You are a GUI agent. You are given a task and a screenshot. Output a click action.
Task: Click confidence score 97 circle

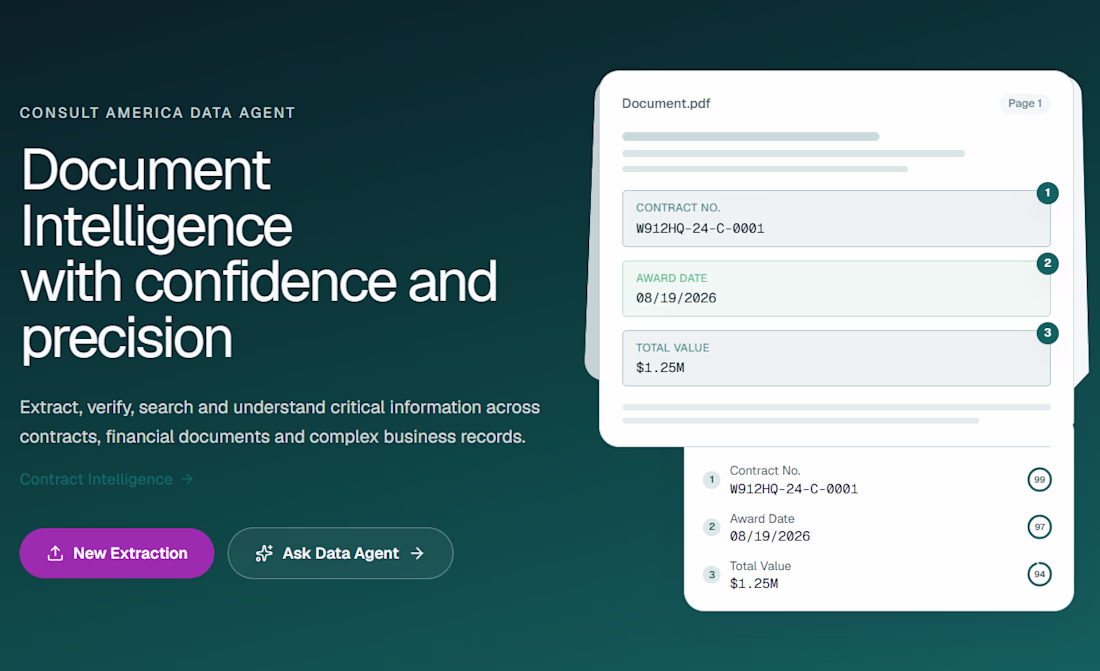point(1039,526)
